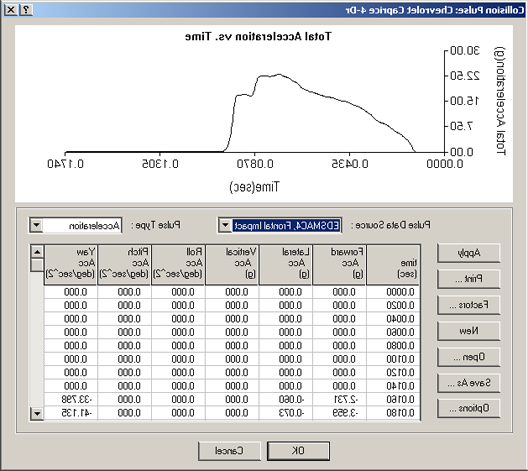
Task: Click the Apply button
Action: 468,253
